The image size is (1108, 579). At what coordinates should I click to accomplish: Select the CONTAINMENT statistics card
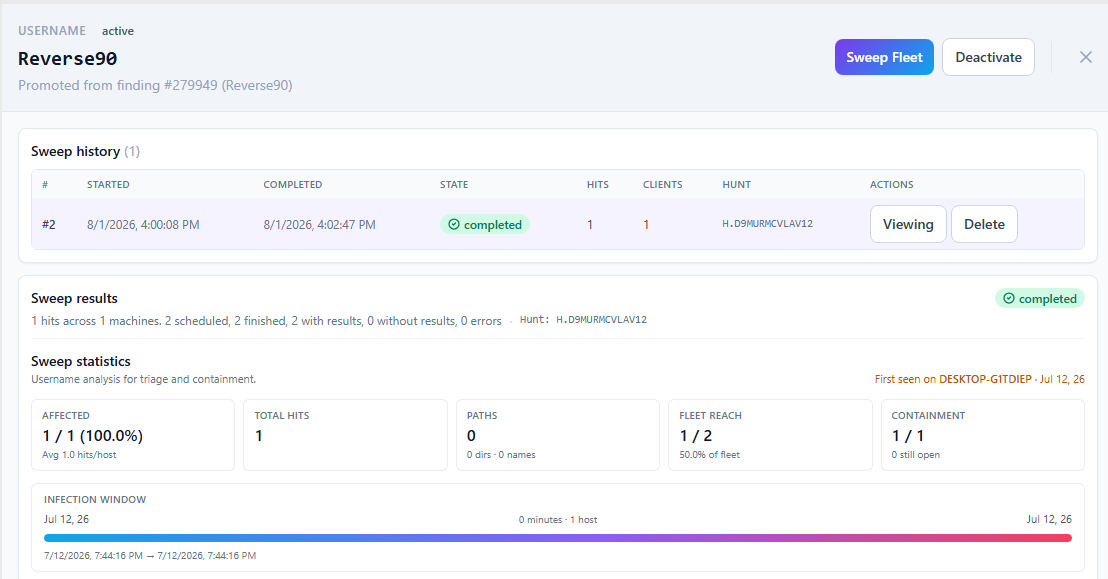tap(983, 435)
